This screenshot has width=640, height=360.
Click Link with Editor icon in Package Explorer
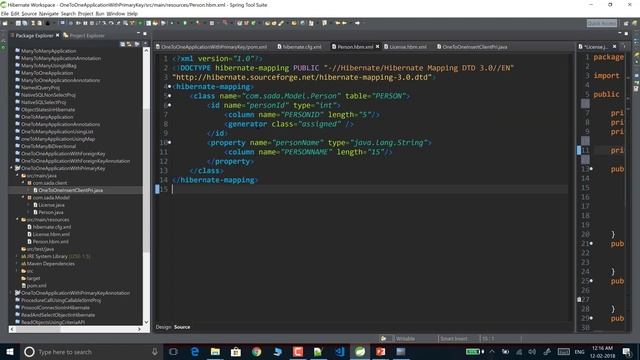click(x=129, y=44)
